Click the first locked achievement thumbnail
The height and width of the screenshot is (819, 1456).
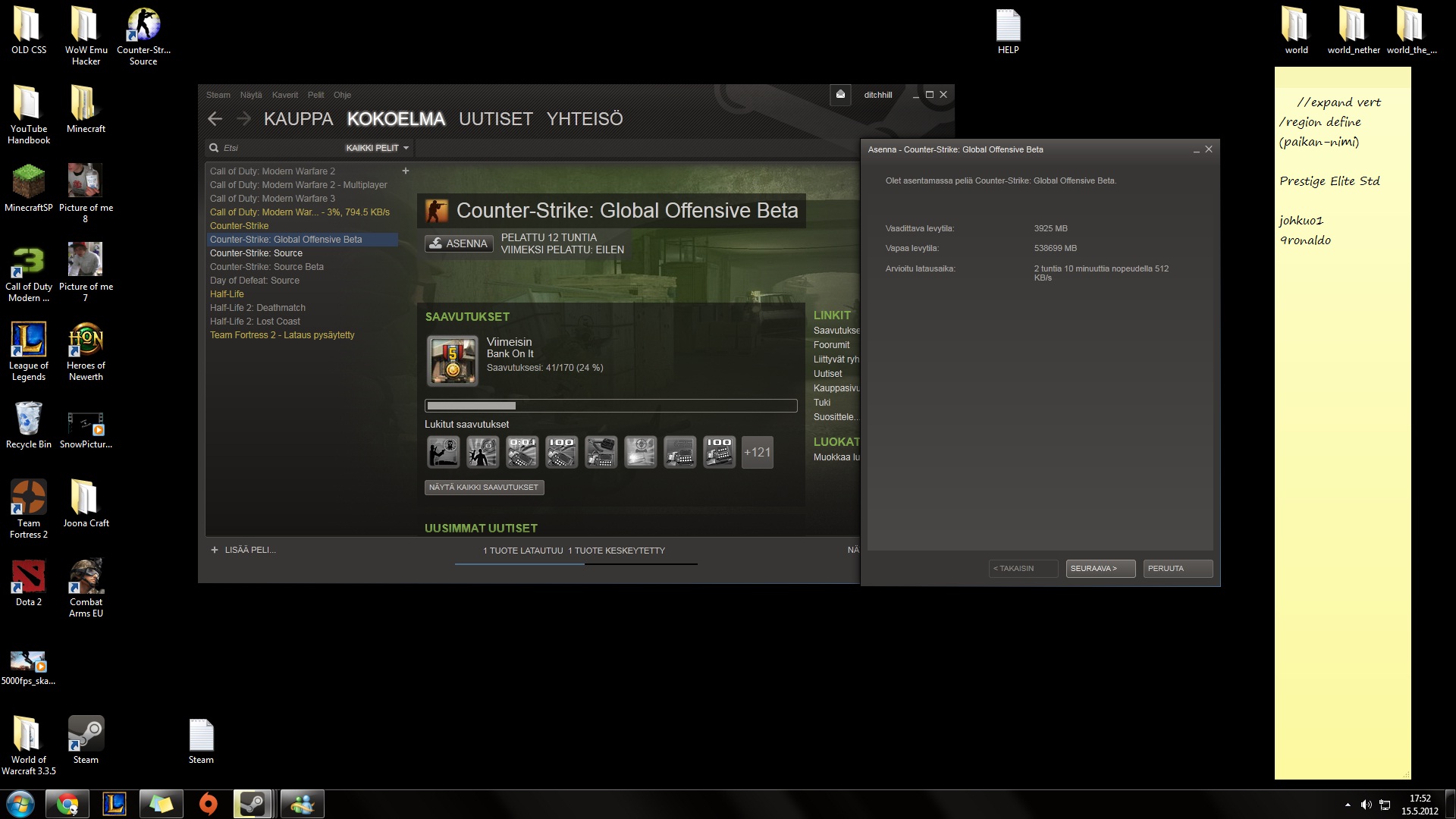tap(443, 453)
